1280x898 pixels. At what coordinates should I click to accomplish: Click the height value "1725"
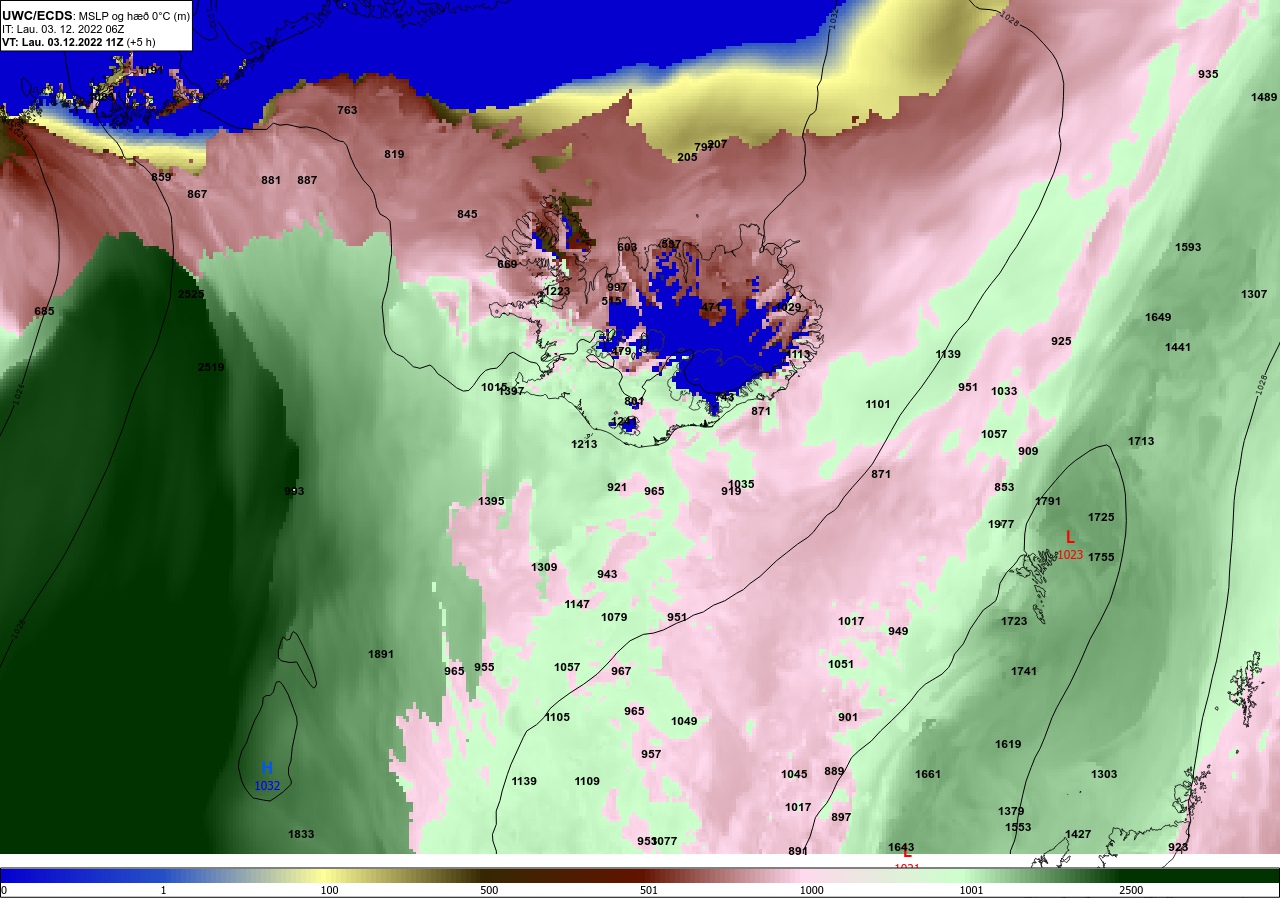[x=1101, y=517]
